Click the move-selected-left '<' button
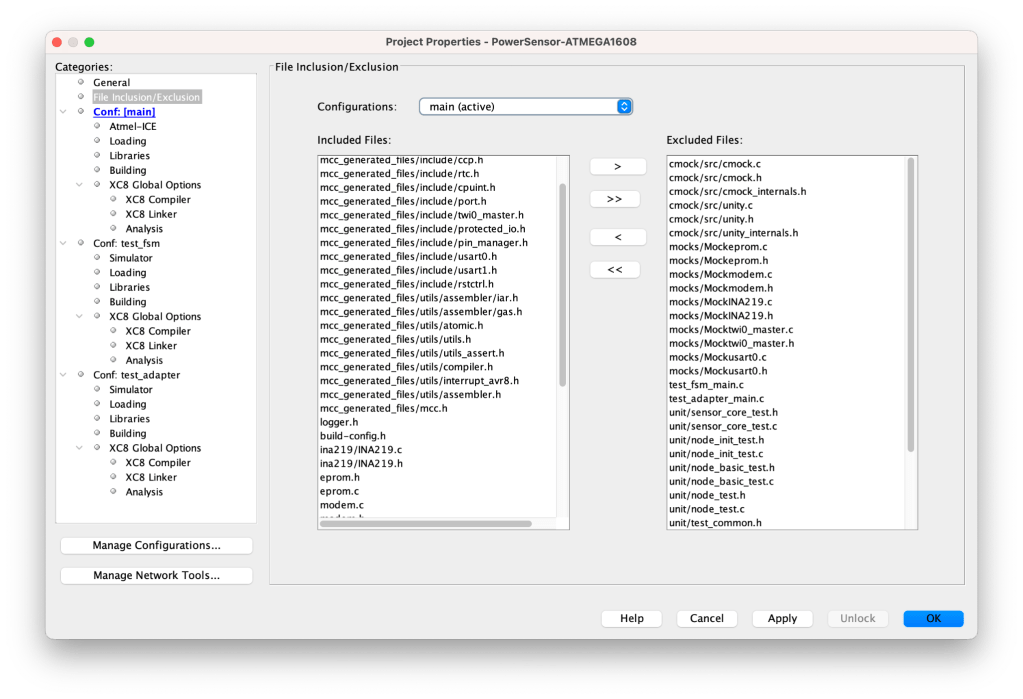Image resolution: width=1023 pixels, height=699 pixels. [x=617, y=237]
